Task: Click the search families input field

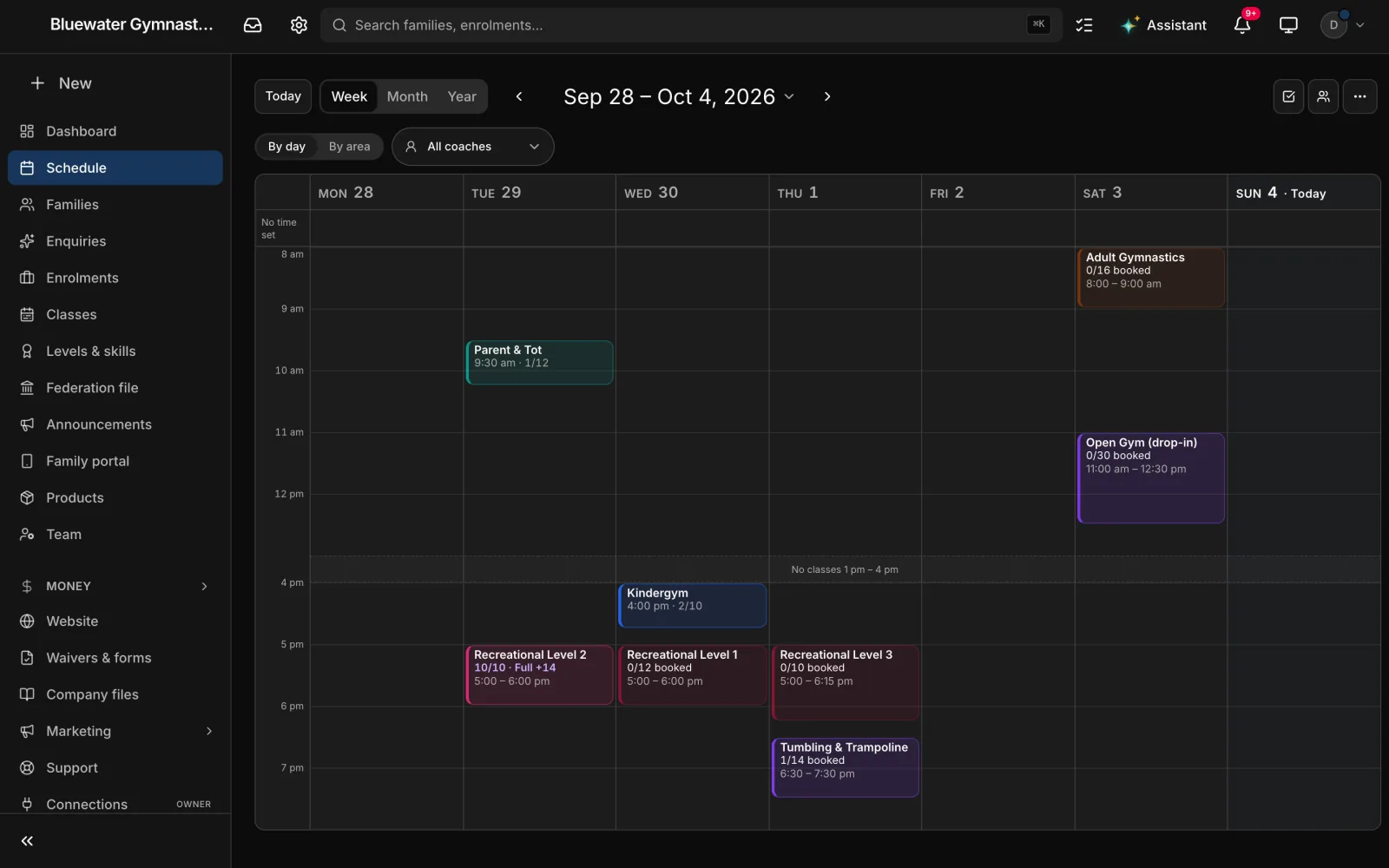Action: click(691, 25)
